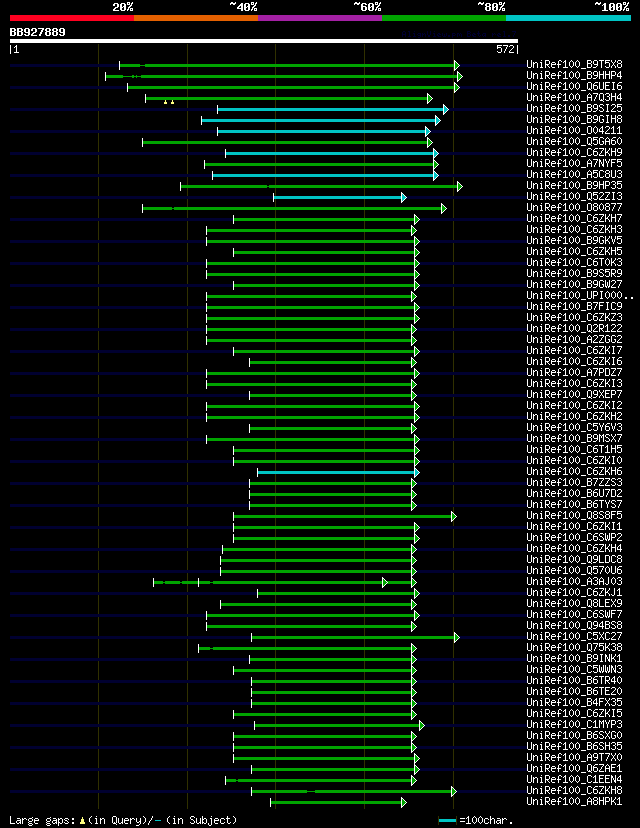Click the orange ~40% identity legend segment
640x828 pixels.
pyautogui.click(x=196, y=18)
